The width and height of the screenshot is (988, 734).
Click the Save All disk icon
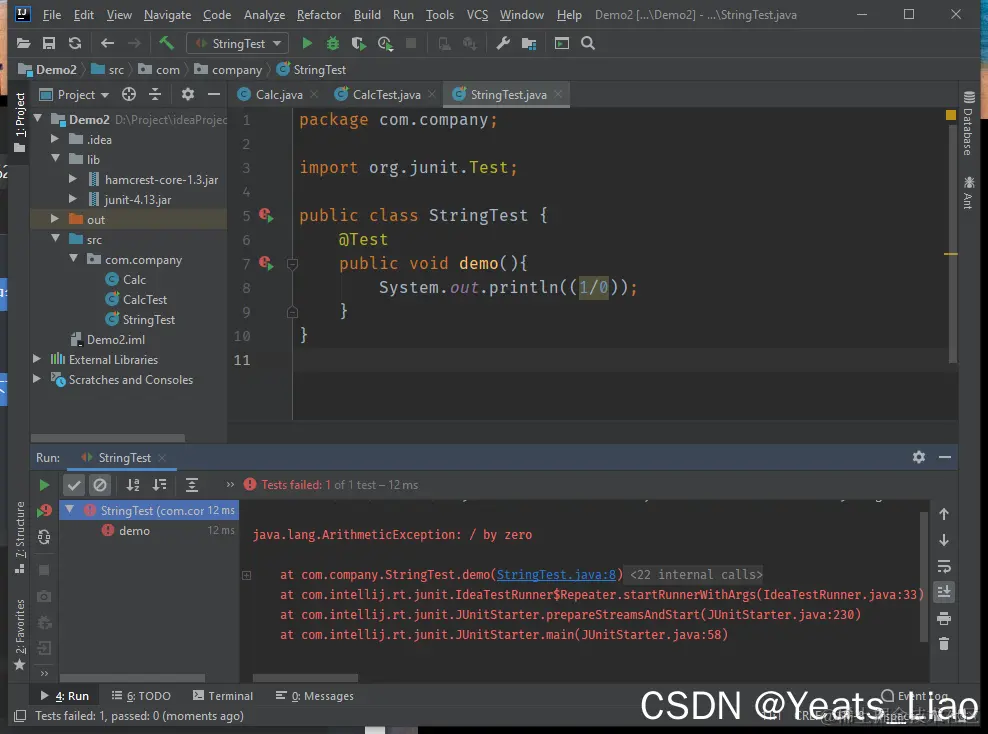pyautogui.click(x=49, y=43)
